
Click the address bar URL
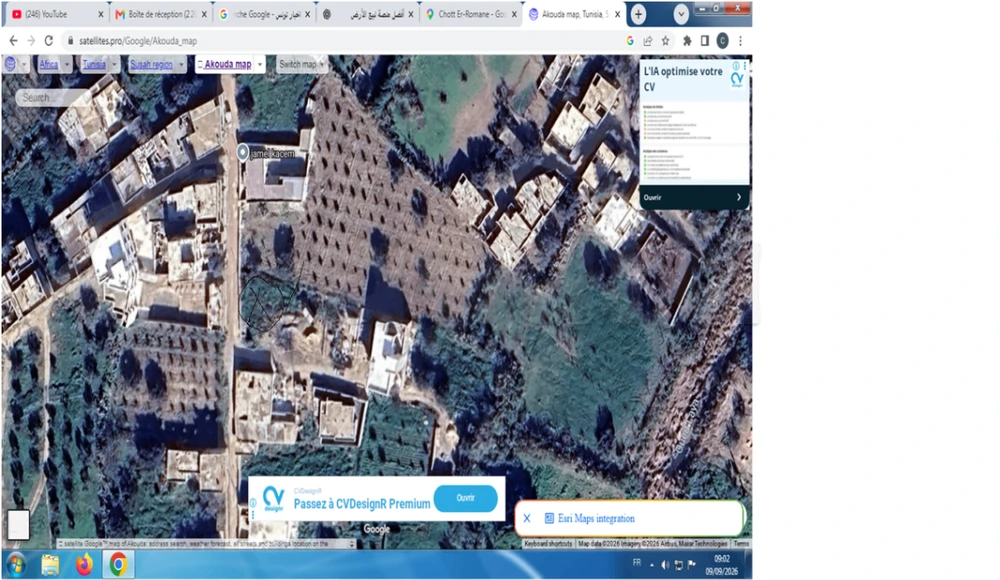click(x=138, y=41)
